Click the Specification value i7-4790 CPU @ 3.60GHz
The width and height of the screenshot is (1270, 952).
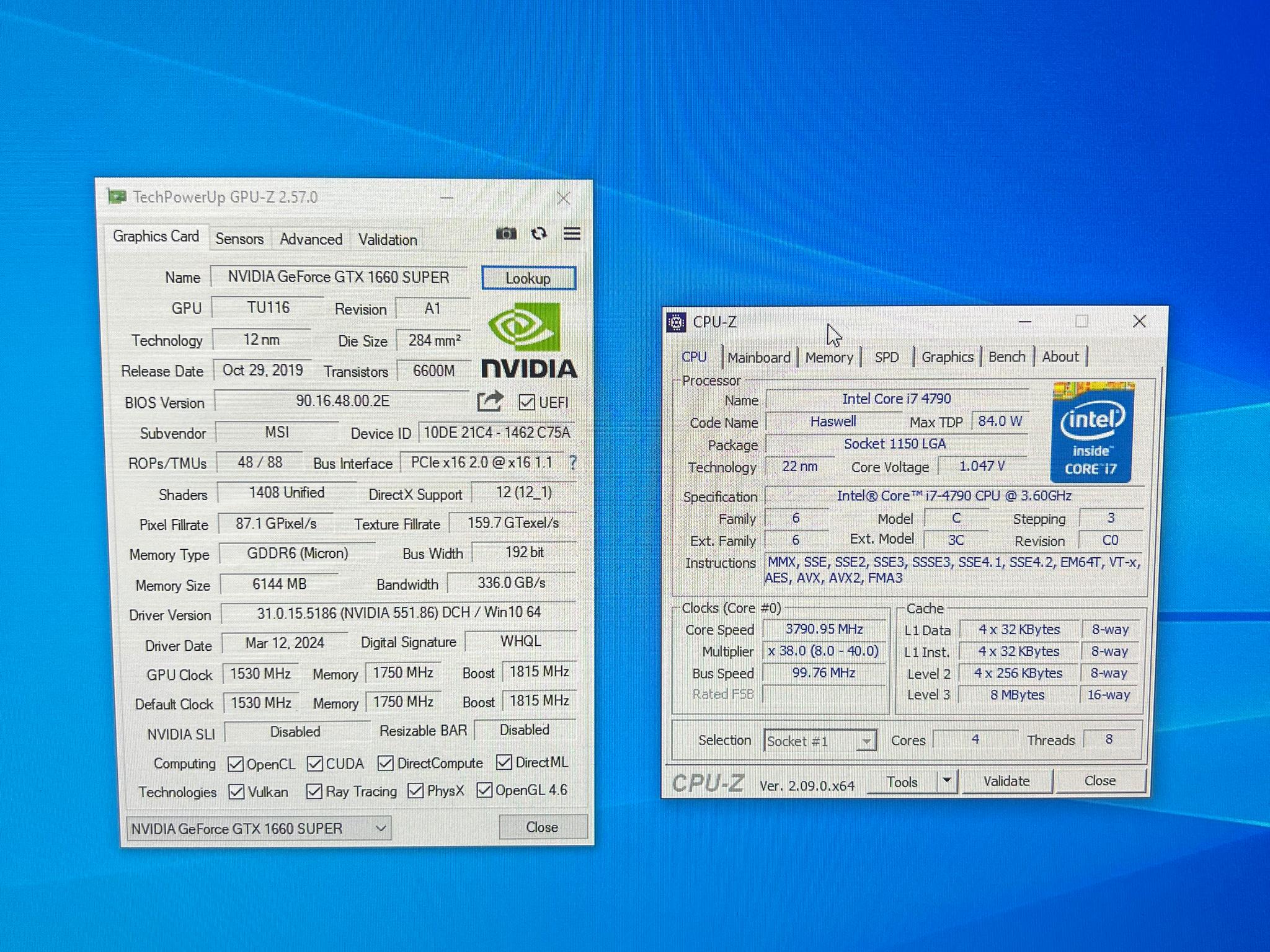[x=954, y=495]
